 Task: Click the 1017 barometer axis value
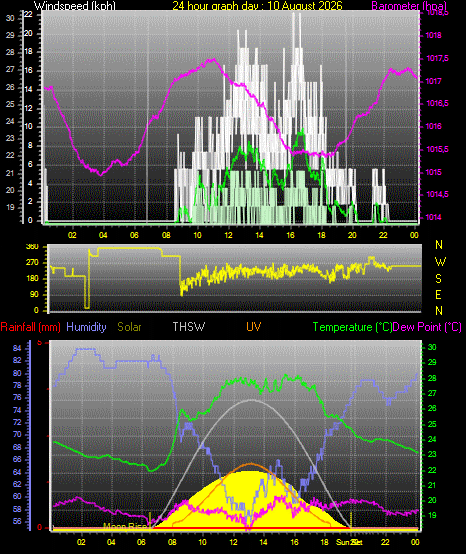click(x=433, y=81)
